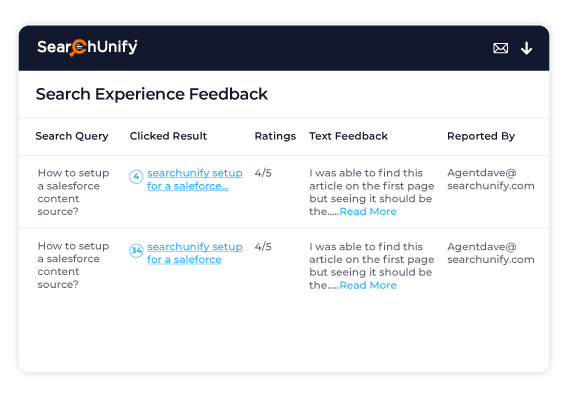Click the Text Feedback column header
The width and height of the screenshot is (570, 395).
[348, 136]
